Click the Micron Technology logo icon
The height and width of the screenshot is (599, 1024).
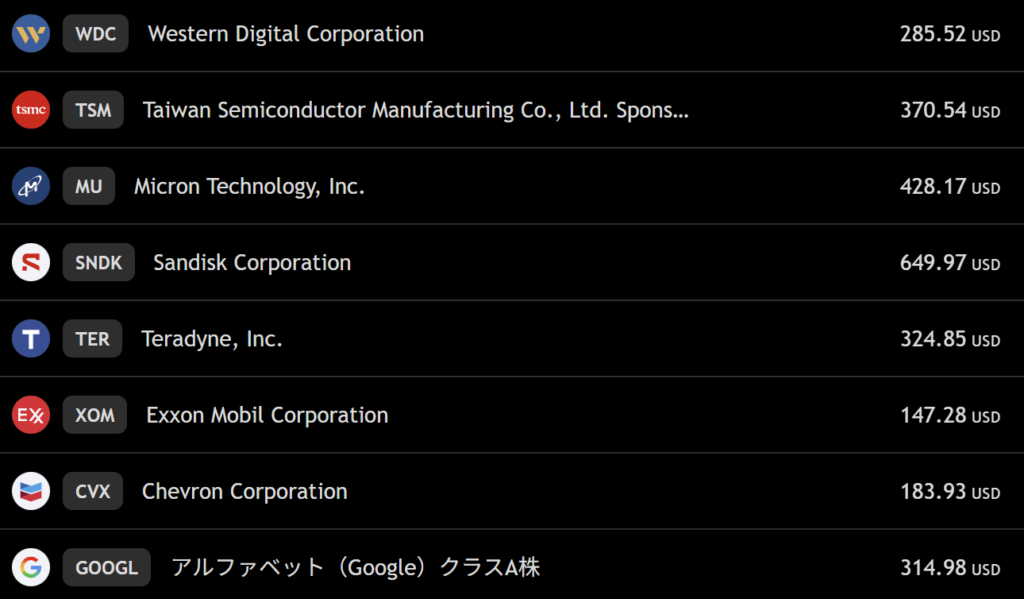tap(31, 186)
